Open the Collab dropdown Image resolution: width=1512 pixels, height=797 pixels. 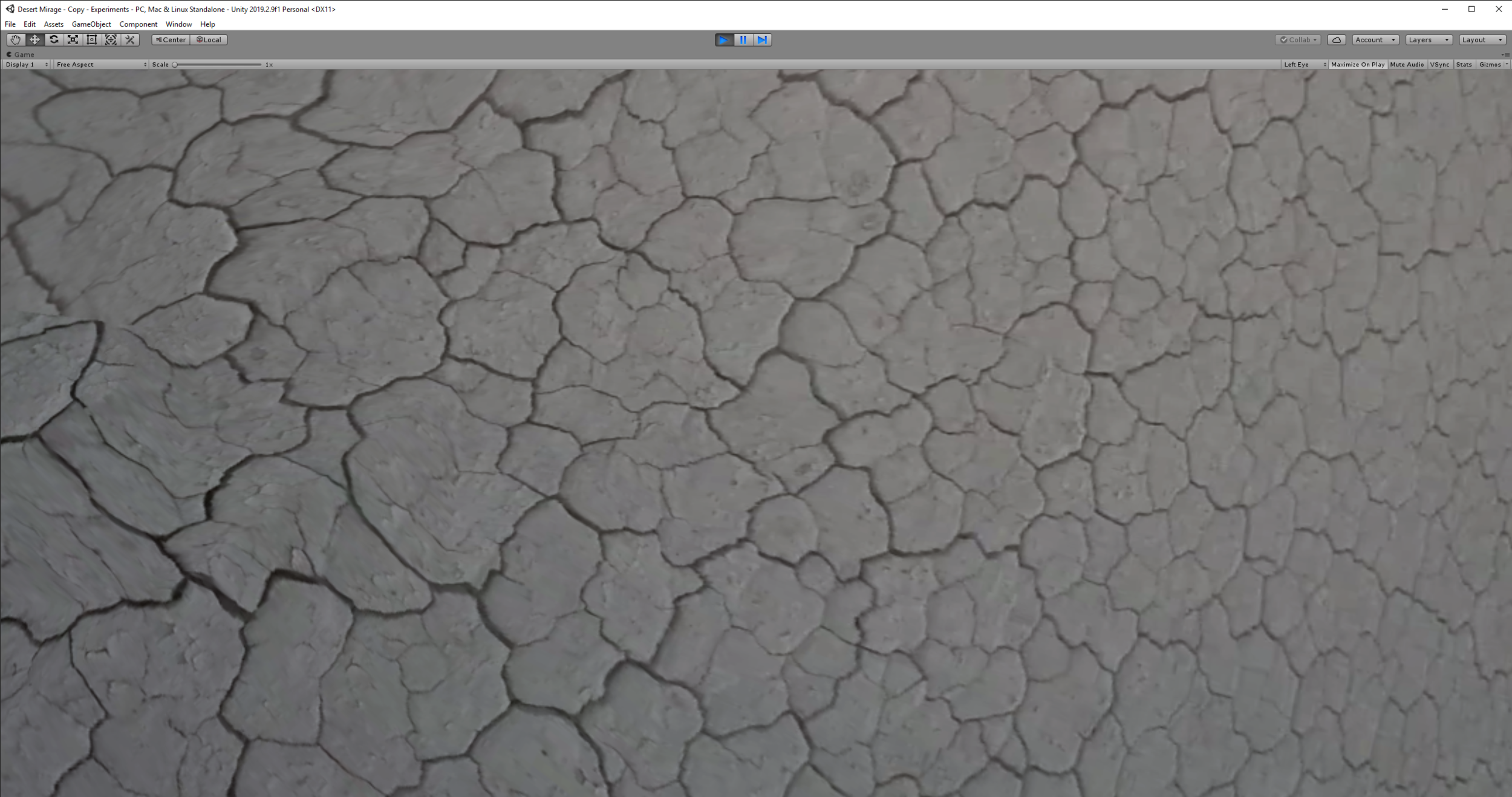click(1298, 40)
